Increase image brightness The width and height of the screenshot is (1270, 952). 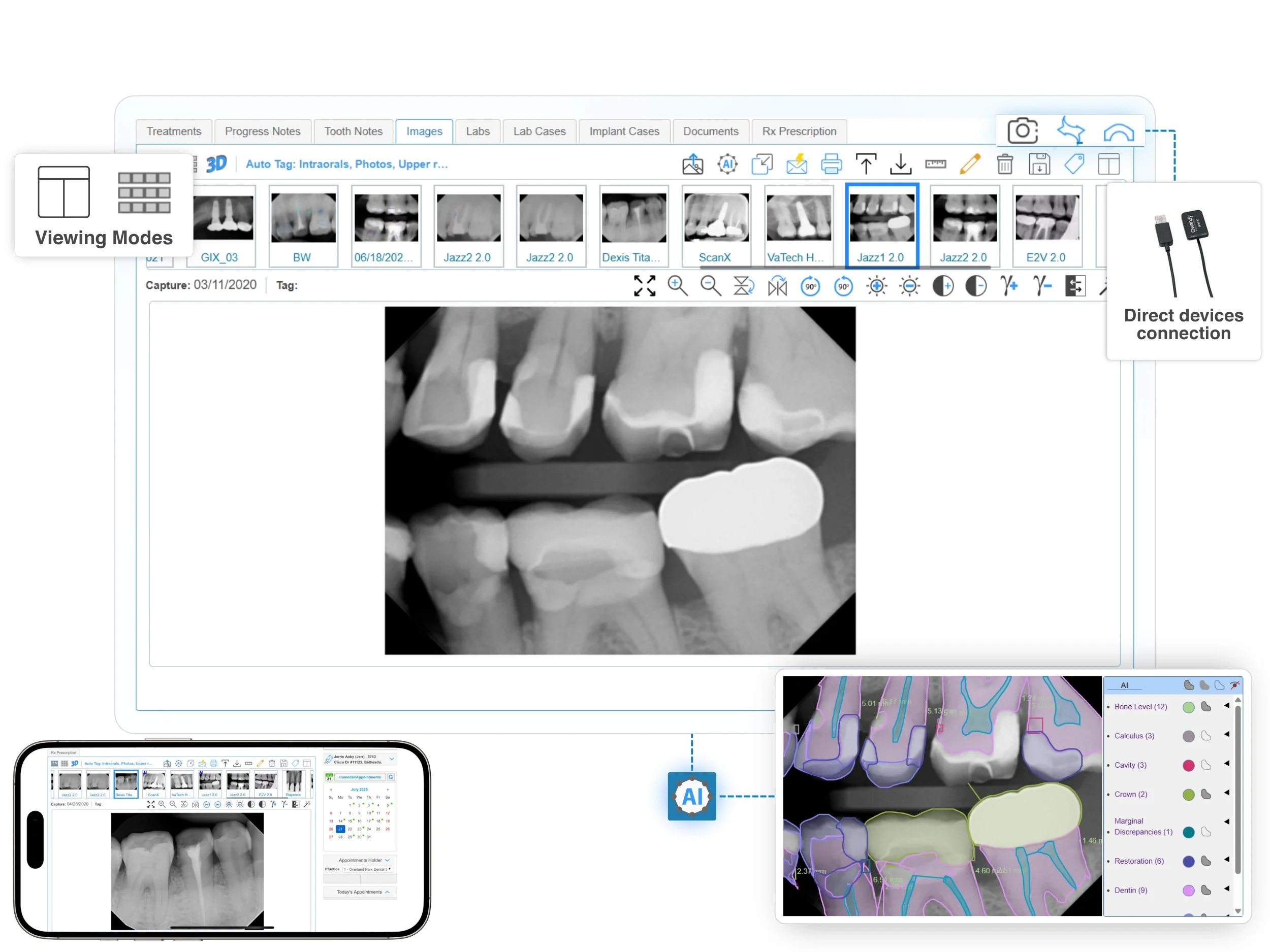(x=876, y=286)
